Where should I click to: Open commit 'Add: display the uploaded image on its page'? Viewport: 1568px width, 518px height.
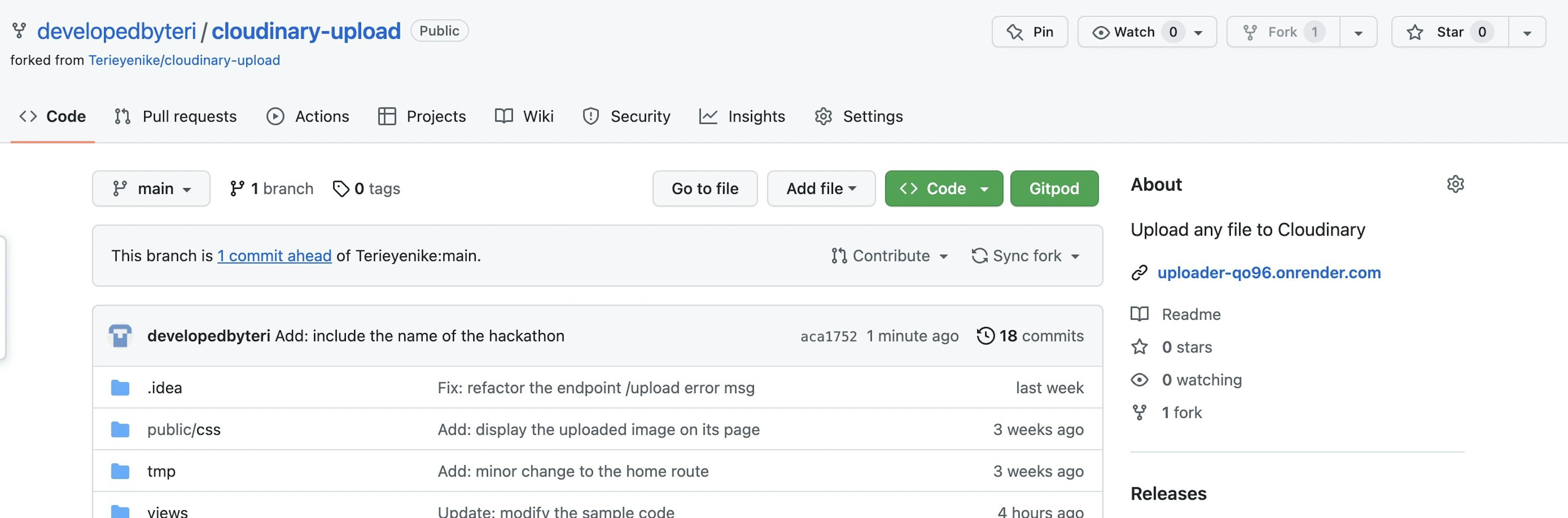point(598,430)
